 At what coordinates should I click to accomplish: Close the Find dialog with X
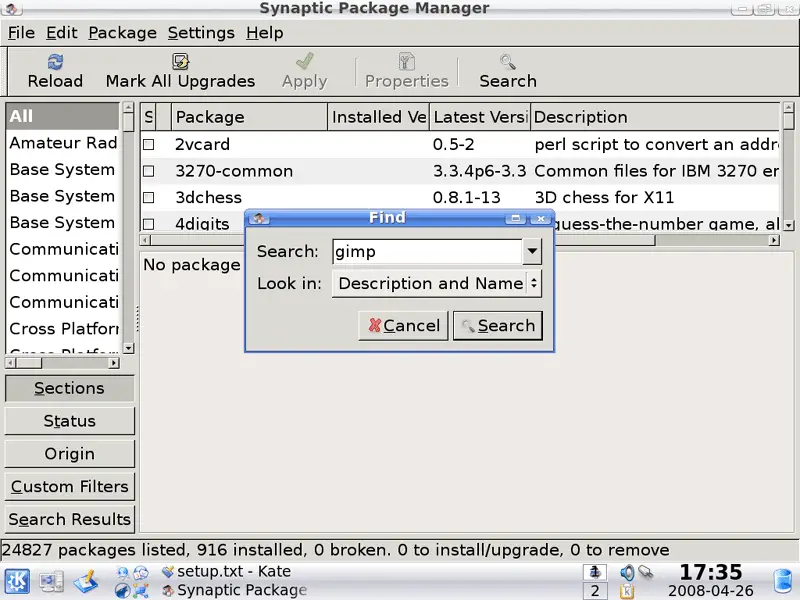click(541, 218)
